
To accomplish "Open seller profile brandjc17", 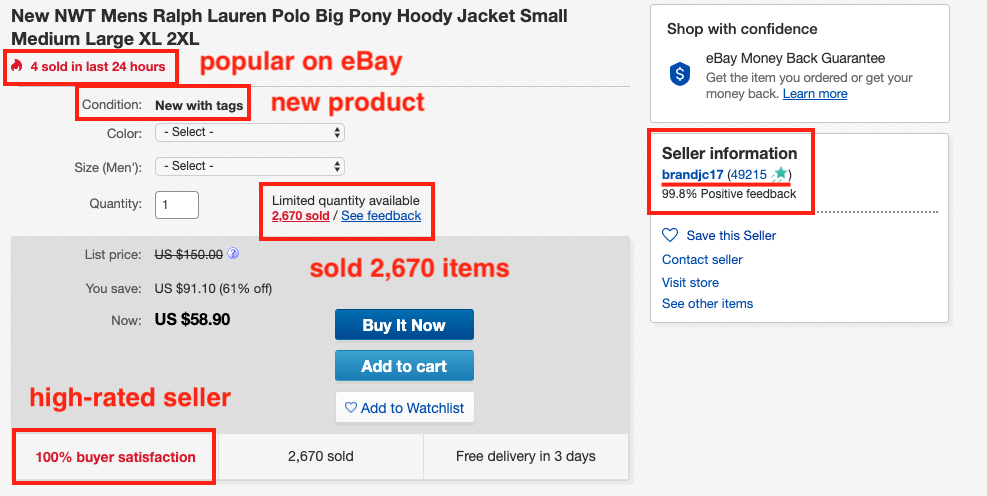I will (692, 174).
